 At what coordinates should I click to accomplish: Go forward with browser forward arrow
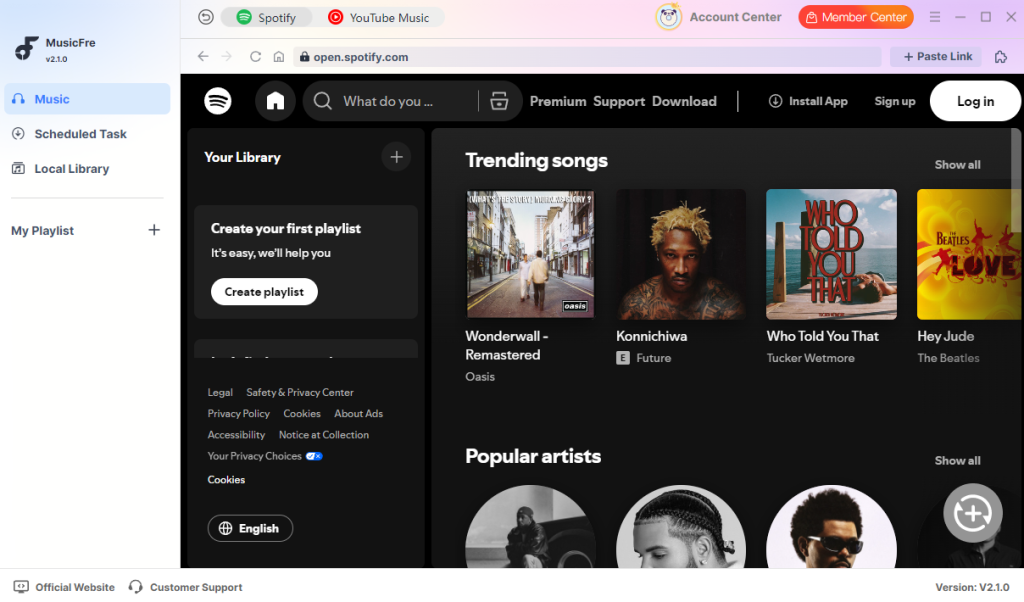[x=227, y=57]
